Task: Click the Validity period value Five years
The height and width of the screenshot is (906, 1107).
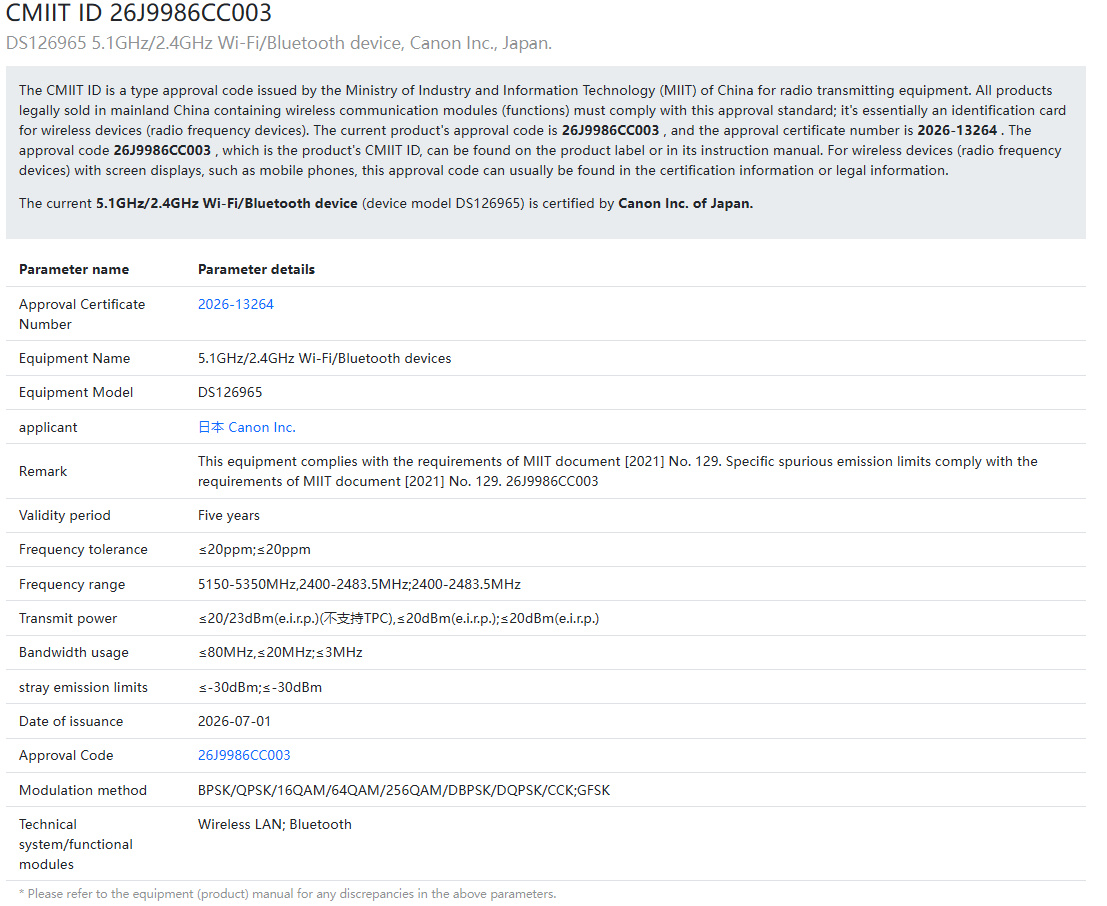Action: 229,515
